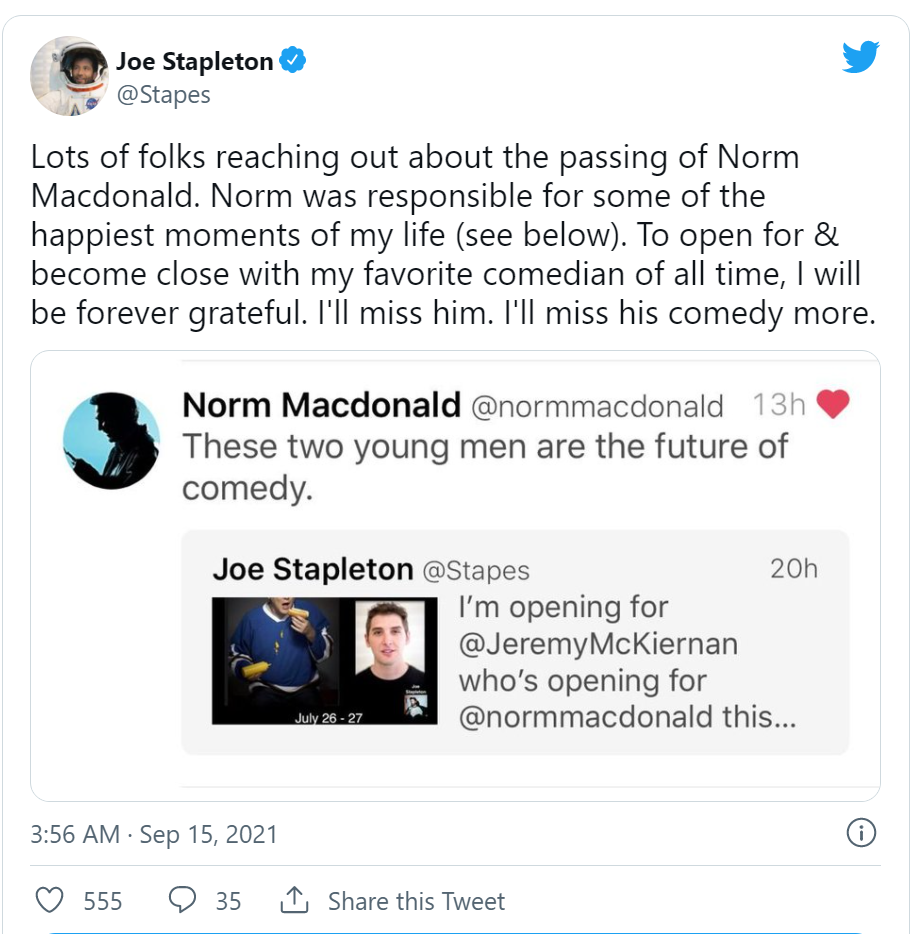Click the 555 likes count

[102, 901]
